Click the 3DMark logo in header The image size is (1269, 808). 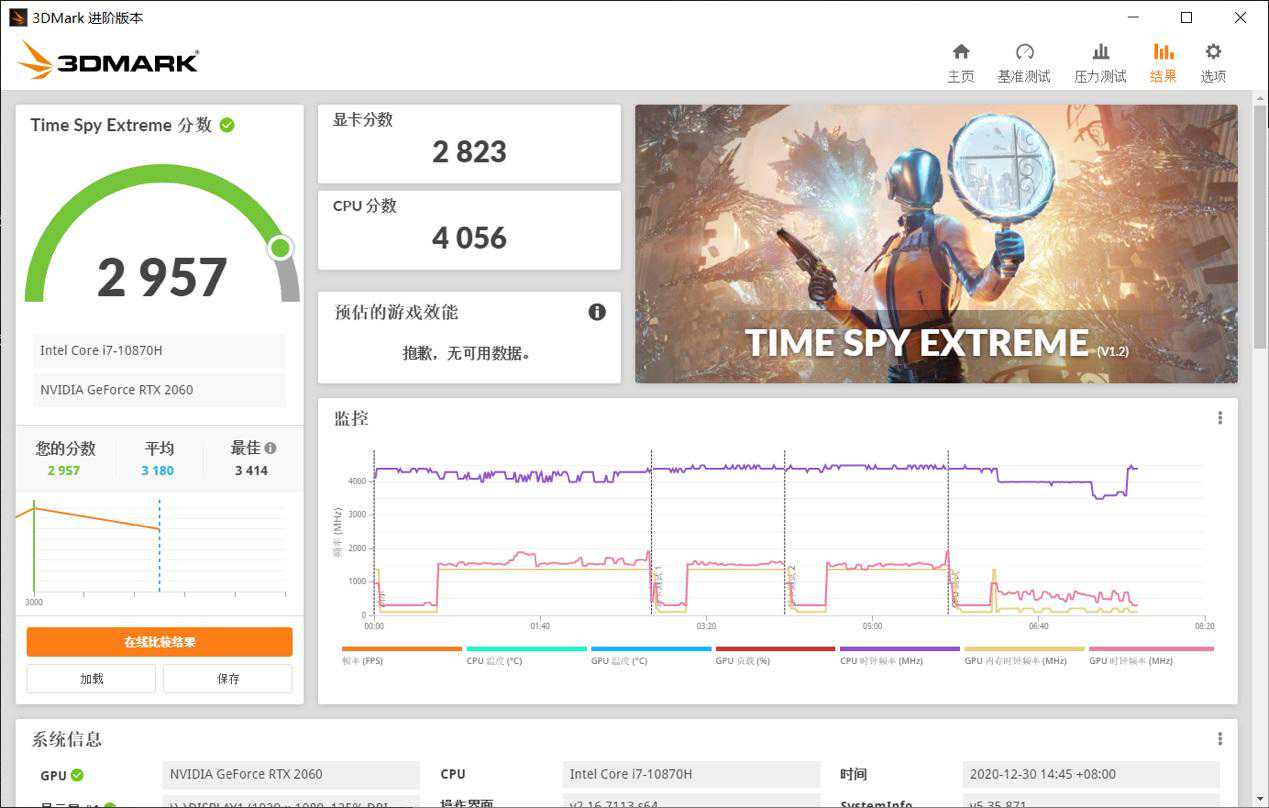[x=108, y=61]
